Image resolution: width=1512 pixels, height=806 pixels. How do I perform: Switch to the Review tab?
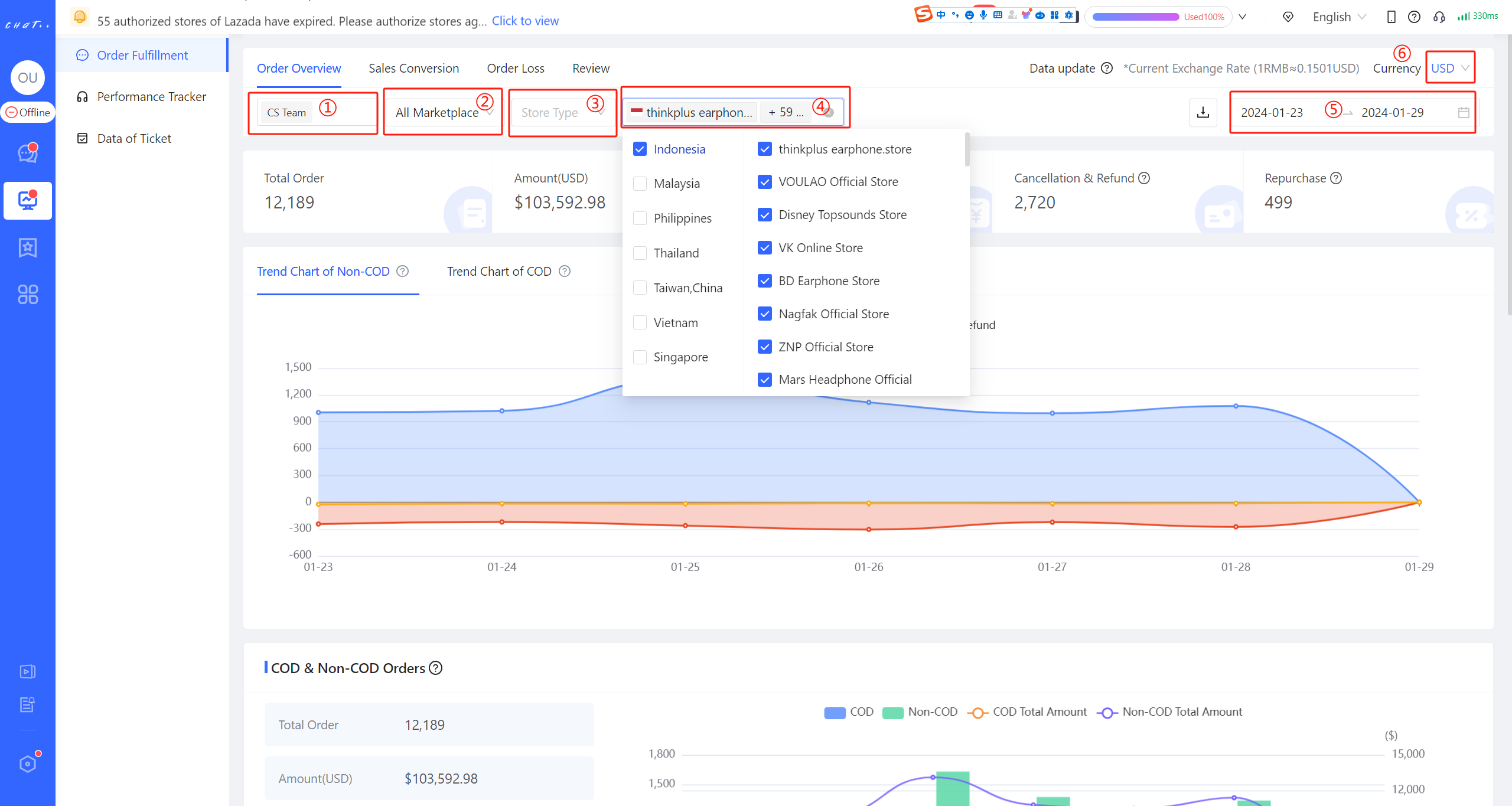click(x=591, y=68)
